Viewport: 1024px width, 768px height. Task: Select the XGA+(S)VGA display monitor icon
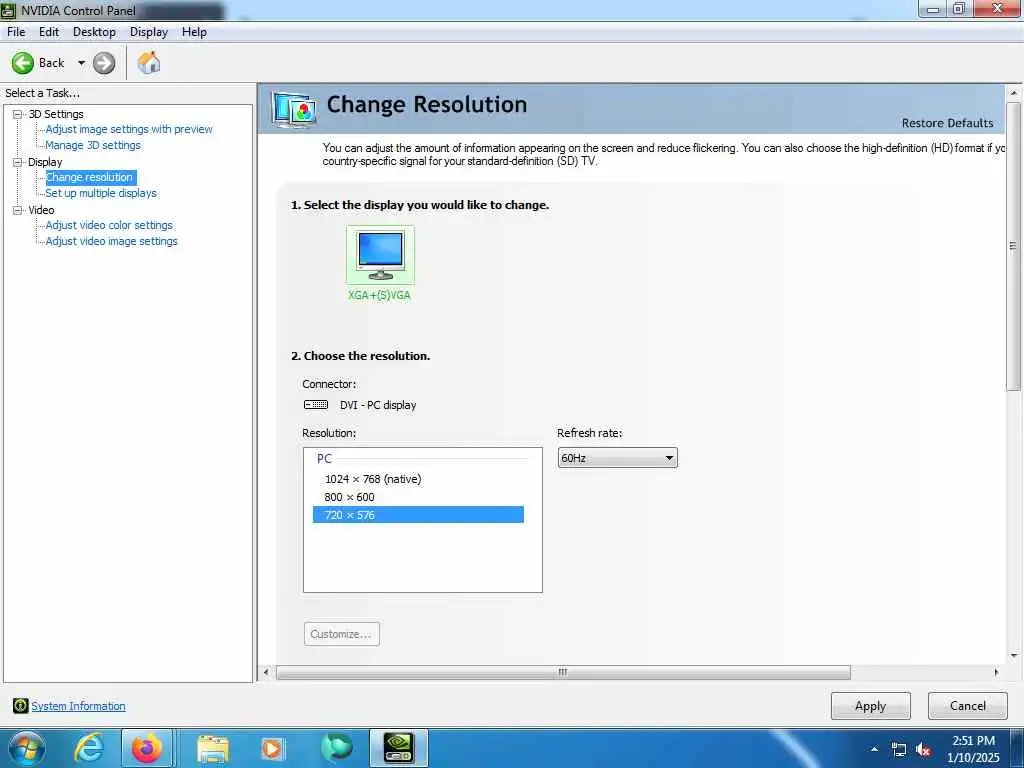click(380, 255)
